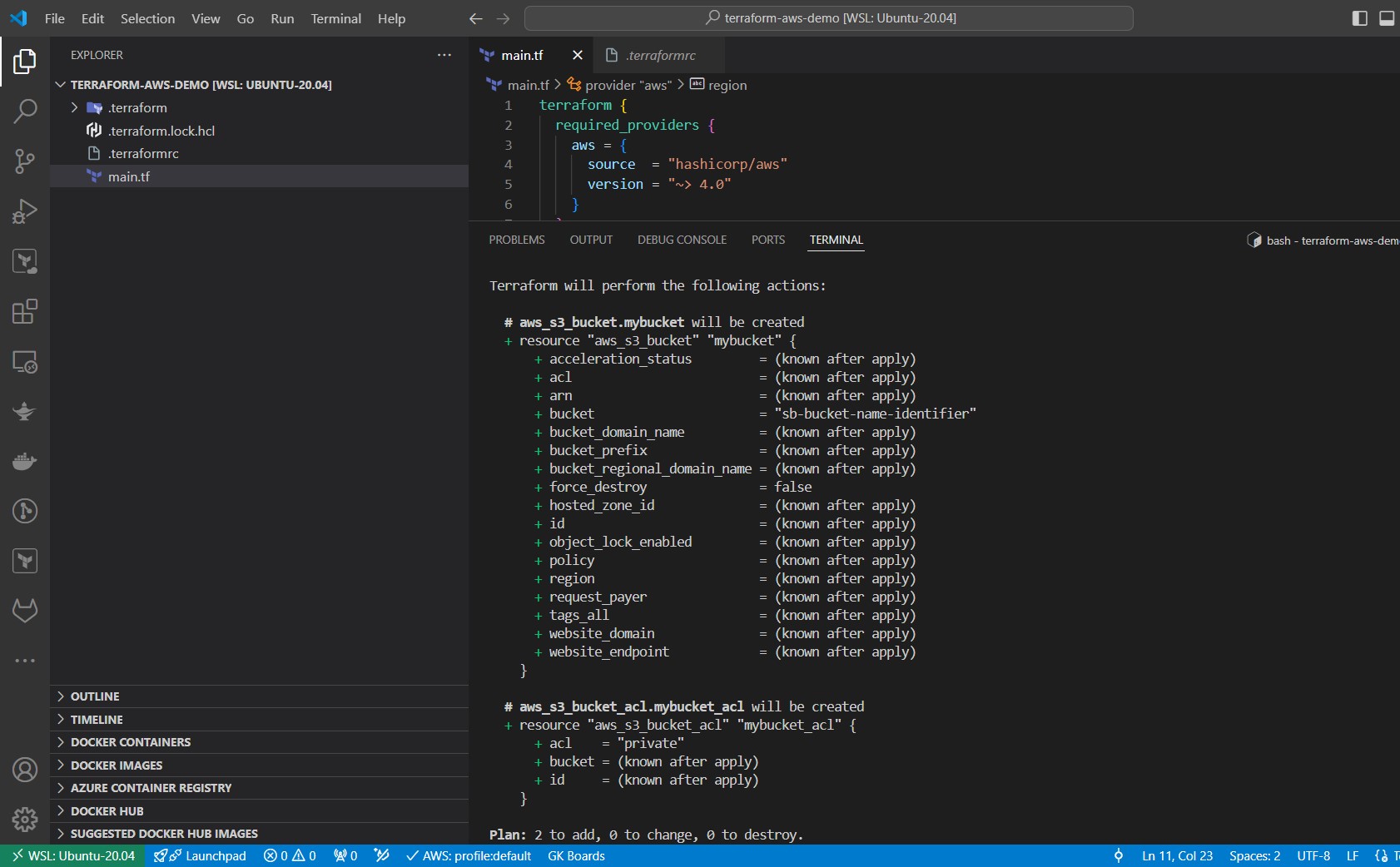The image size is (1400, 867).
Task: Open the Terraform sidebar view
Action: tap(25, 561)
